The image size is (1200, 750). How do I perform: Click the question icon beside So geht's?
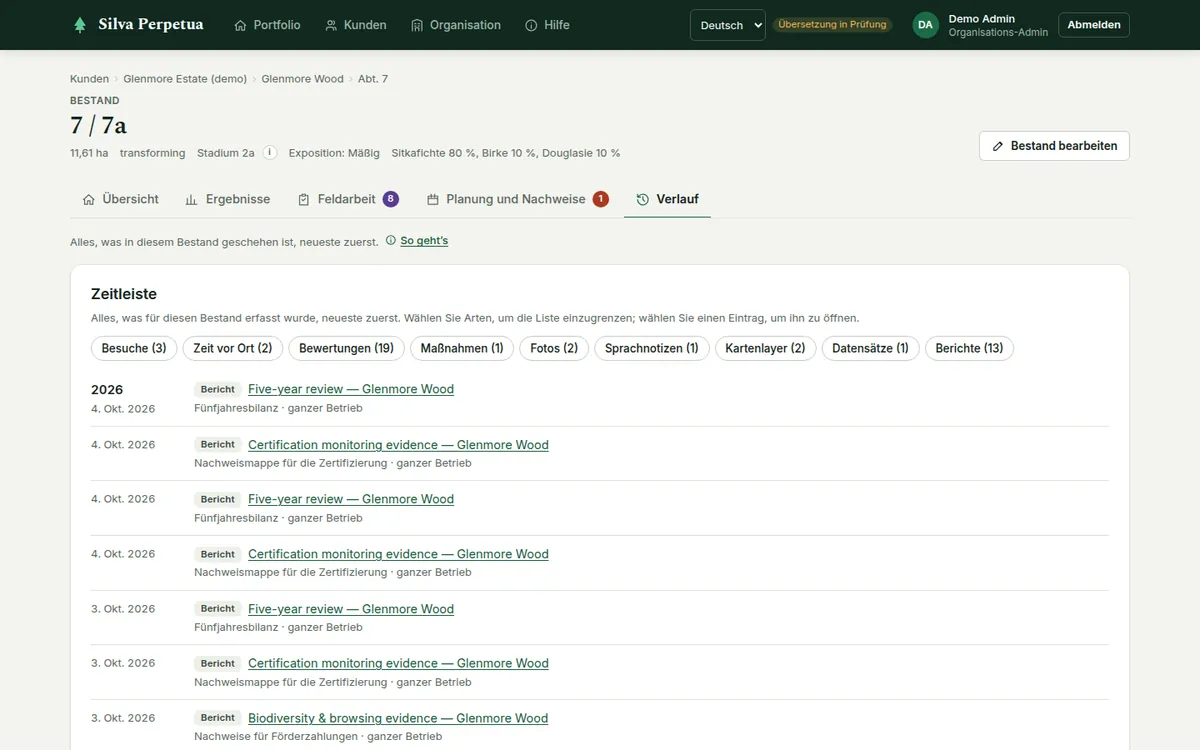[x=390, y=241]
